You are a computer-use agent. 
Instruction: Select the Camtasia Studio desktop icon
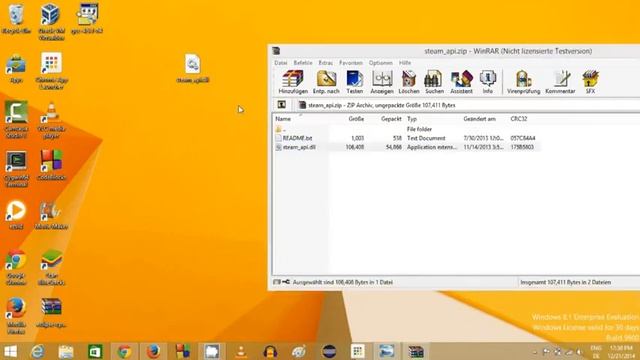pos(16,120)
